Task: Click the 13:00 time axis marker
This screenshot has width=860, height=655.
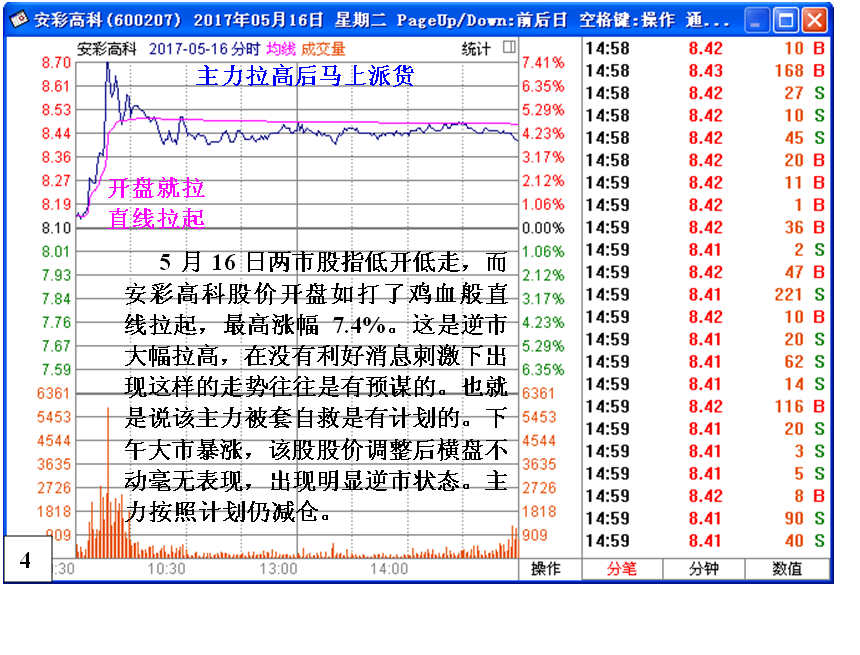Action: pos(278,569)
